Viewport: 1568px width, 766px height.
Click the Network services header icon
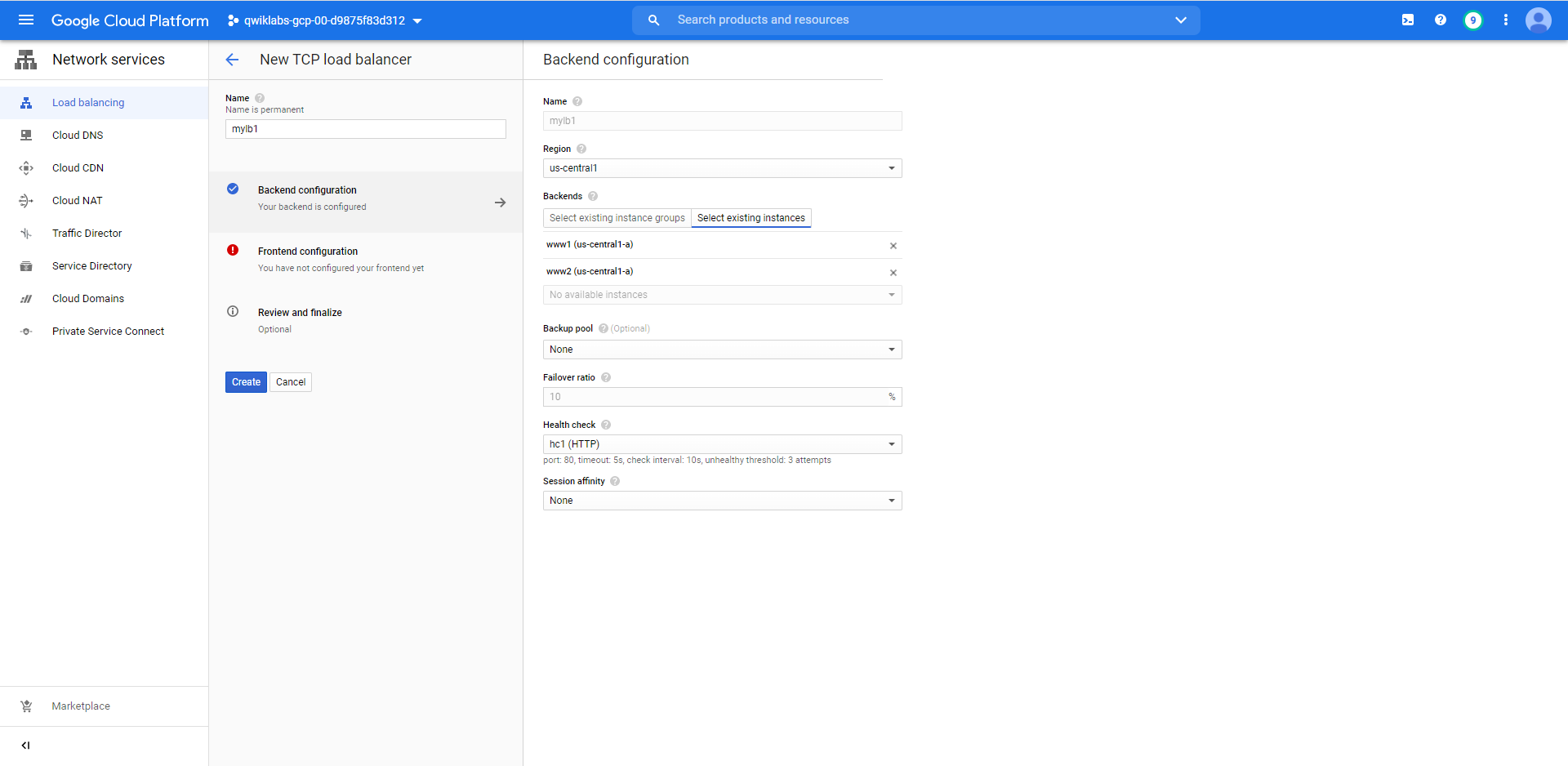26,60
